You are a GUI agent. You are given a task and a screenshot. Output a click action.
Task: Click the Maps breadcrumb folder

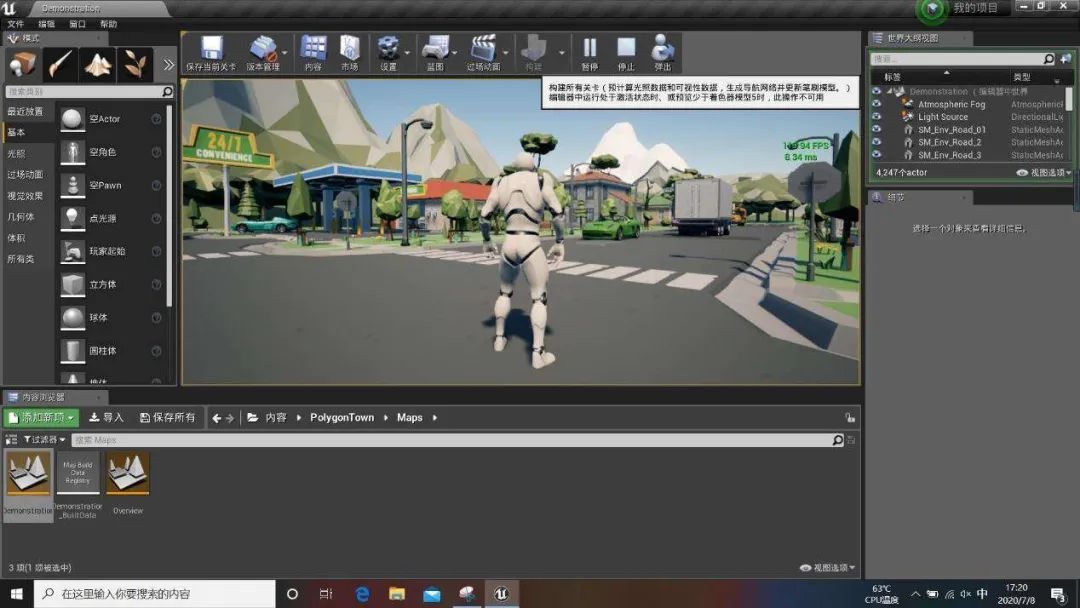pyautogui.click(x=409, y=417)
